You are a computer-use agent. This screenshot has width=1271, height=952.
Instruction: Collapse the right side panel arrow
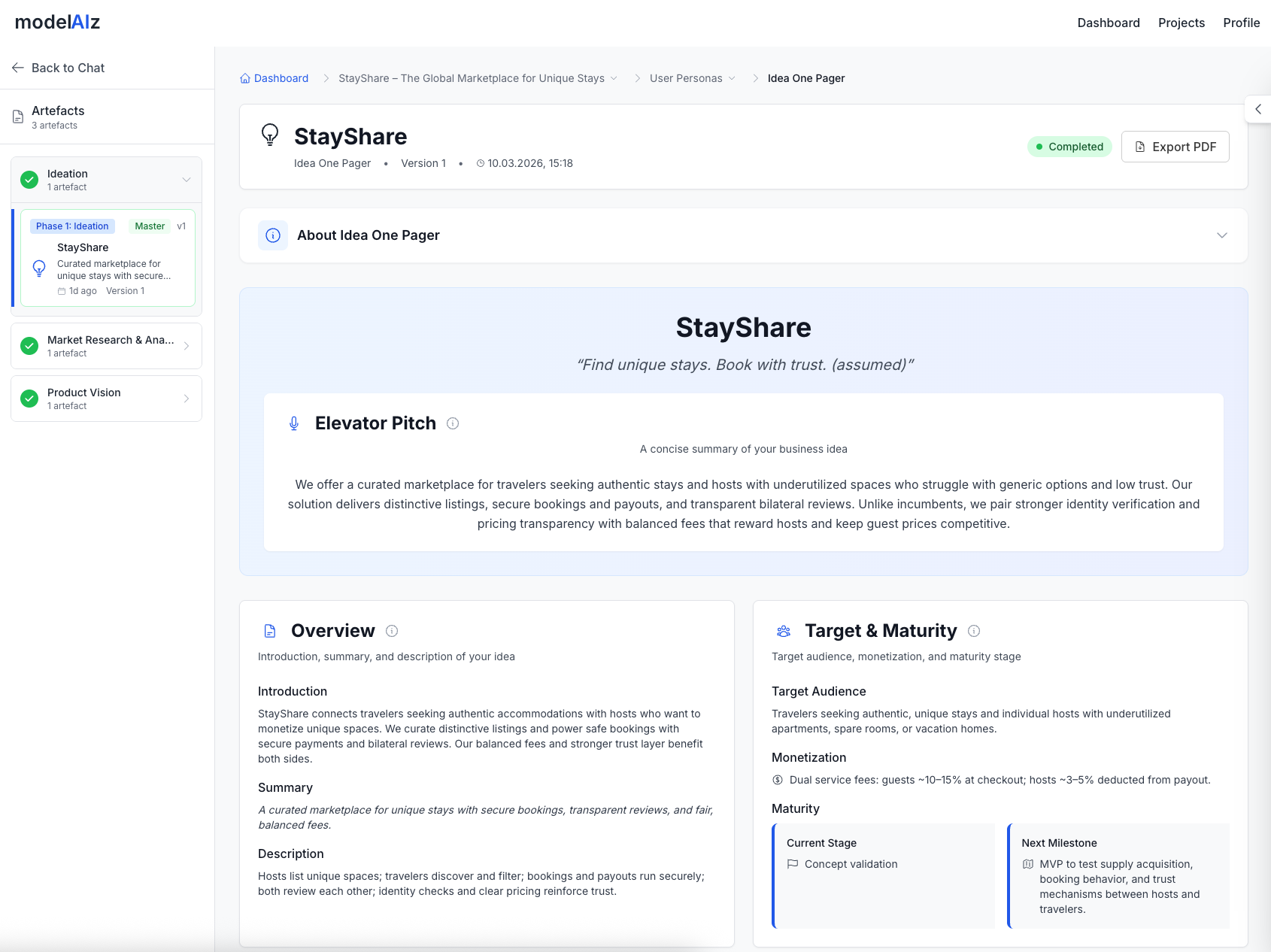(x=1257, y=109)
